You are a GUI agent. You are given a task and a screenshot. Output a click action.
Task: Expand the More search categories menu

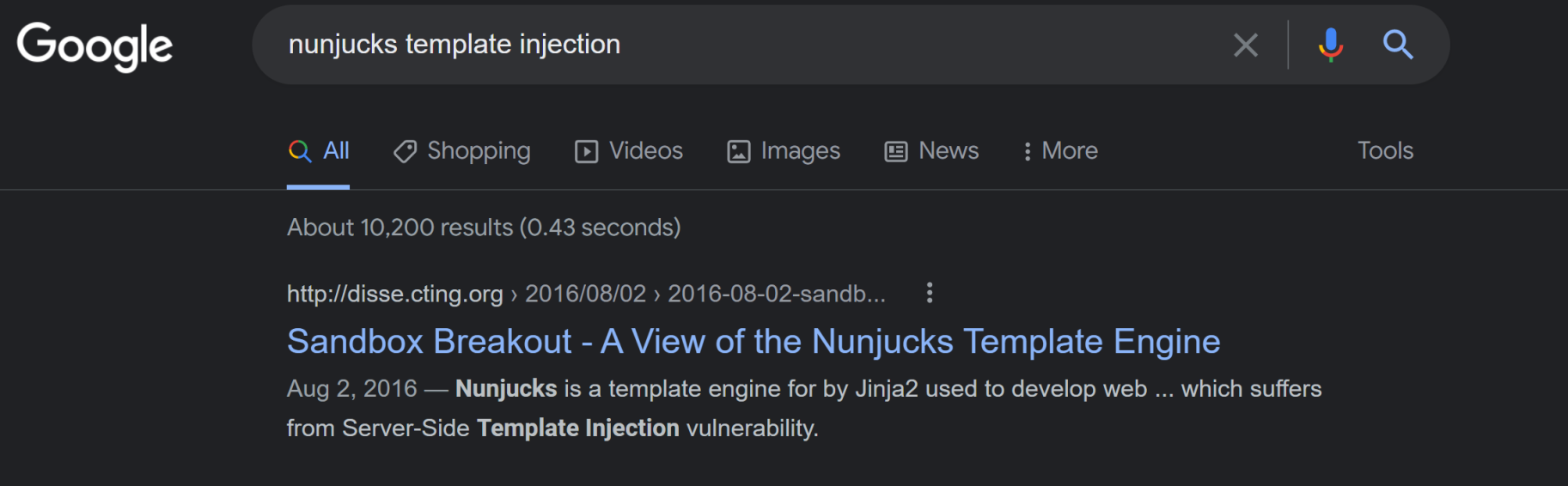click(1060, 151)
